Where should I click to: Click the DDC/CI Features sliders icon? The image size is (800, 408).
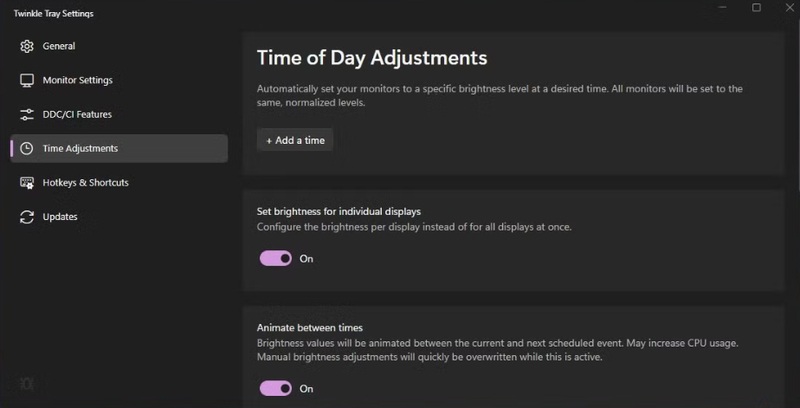pos(27,114)
